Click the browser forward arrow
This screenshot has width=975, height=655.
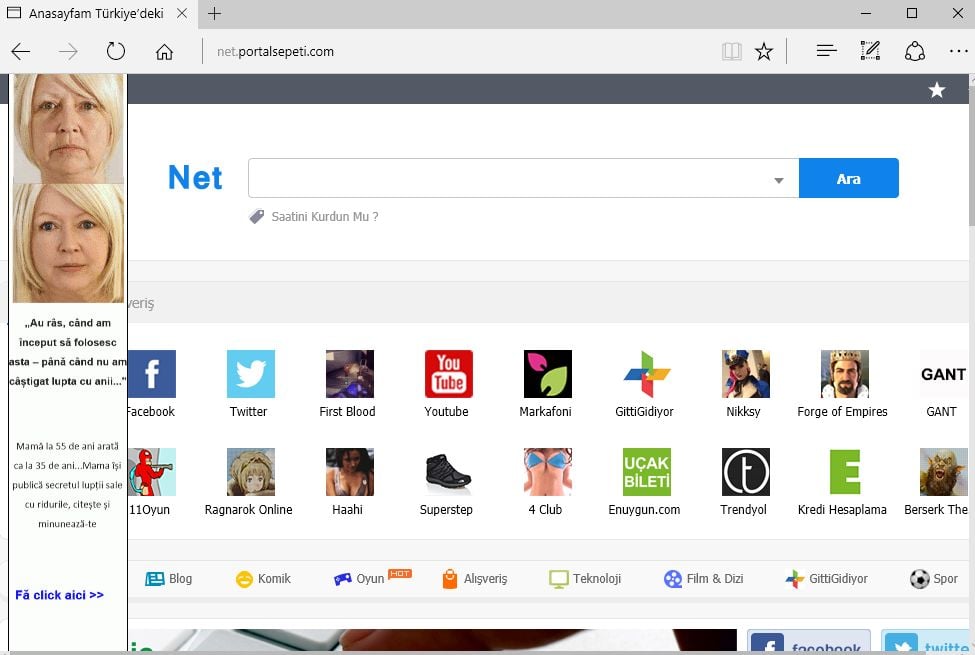68,52
